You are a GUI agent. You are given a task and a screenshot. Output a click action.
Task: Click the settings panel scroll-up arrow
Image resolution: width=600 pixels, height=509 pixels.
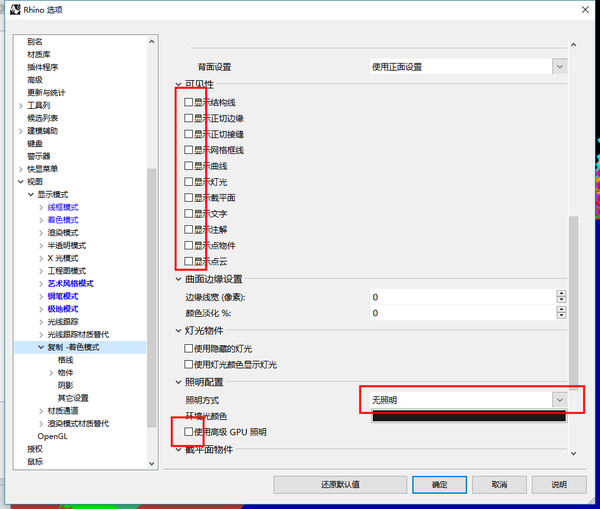[573, 45]
